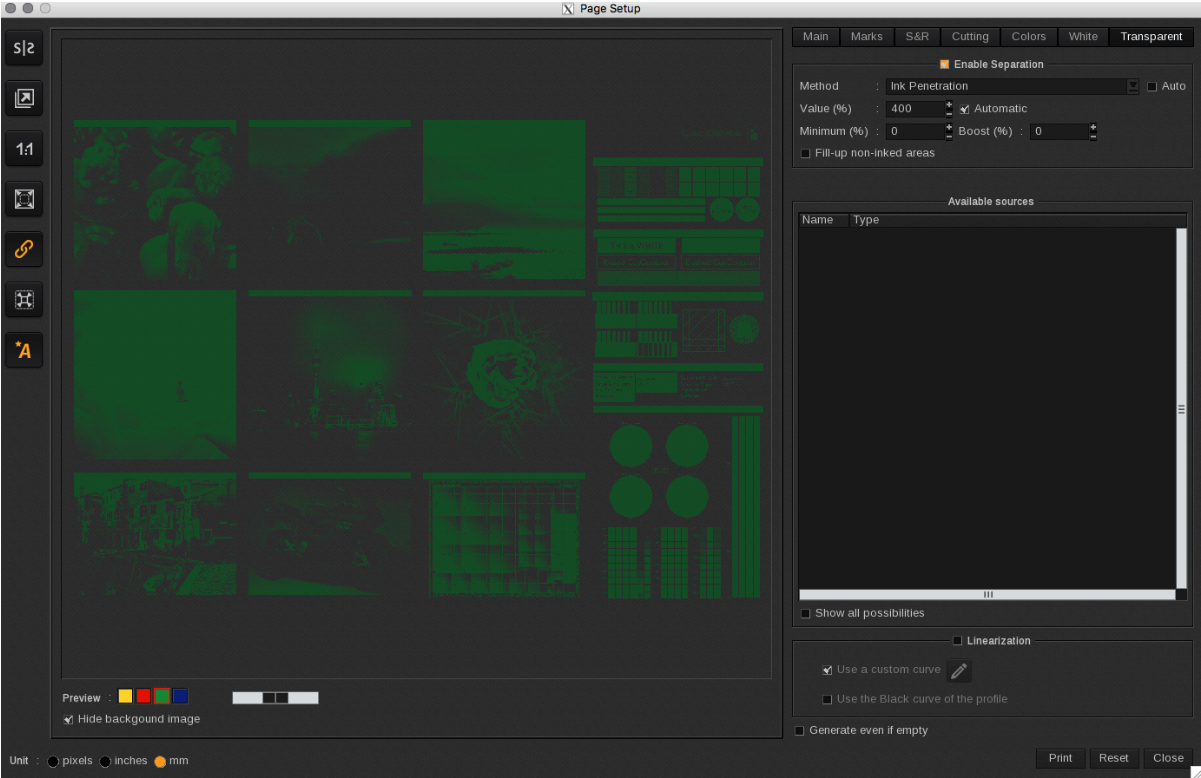
Task: Click the mirror (S|S) icon
Action: pyautogui.click(x=24, y=49)
